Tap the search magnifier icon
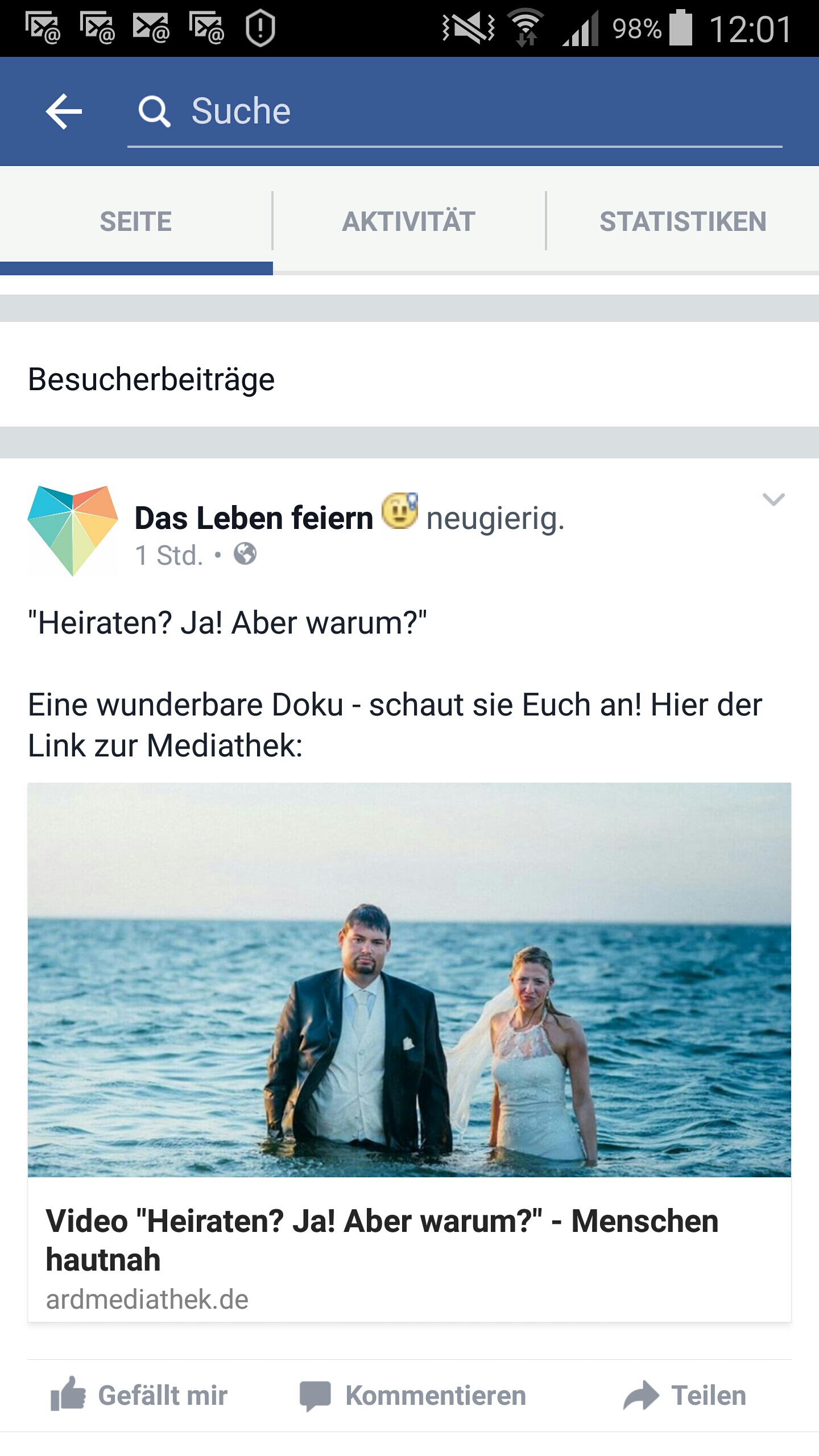Screen dimensions: 819x1456 click(x=154, y=111)
